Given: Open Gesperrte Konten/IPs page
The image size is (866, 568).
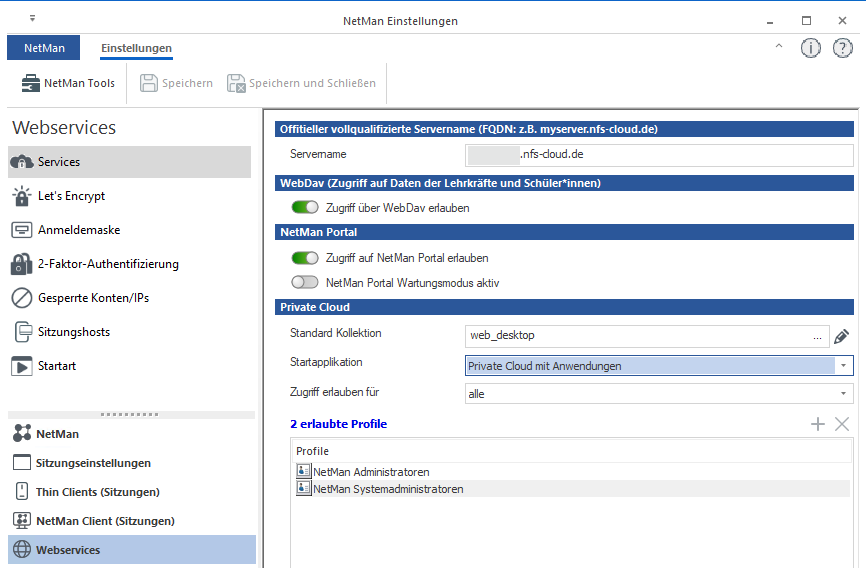Looking at the screenshot, I should [x=93, y=298].
